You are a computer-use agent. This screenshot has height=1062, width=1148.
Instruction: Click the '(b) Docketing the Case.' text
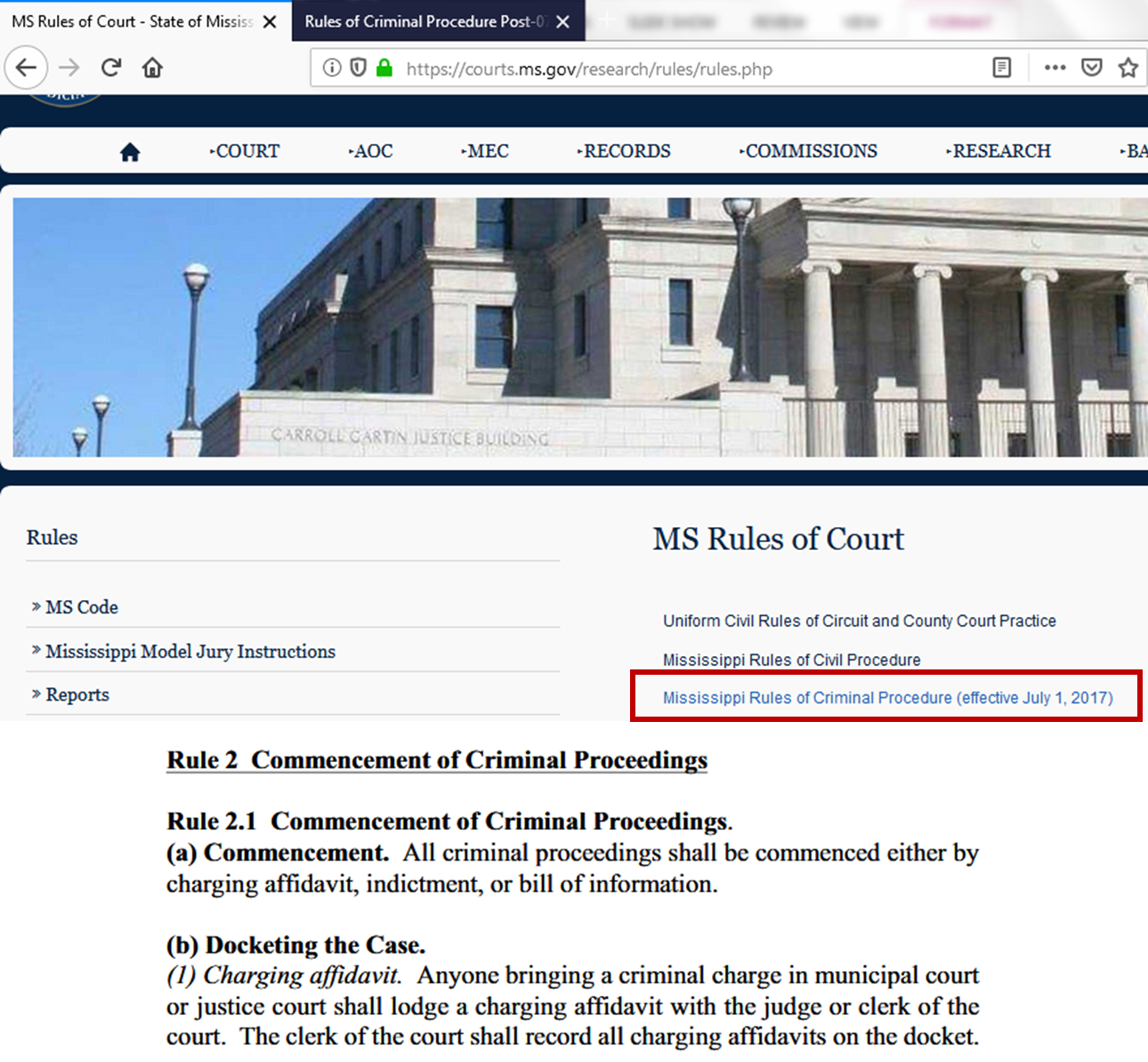(296, 944)
